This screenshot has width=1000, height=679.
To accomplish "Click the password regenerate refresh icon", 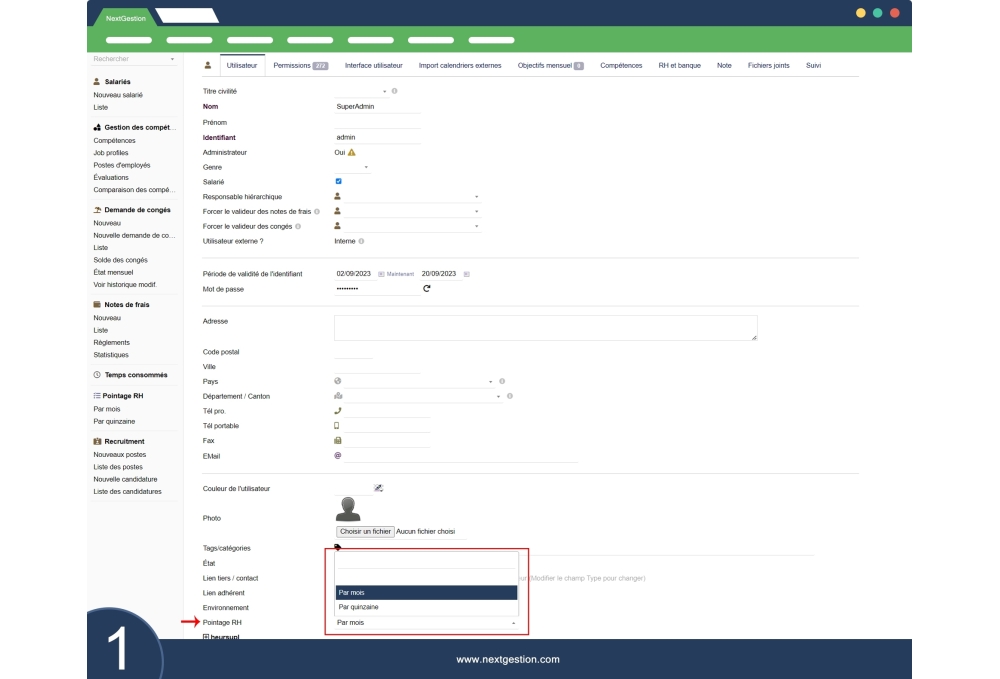I will click(427, 289).
